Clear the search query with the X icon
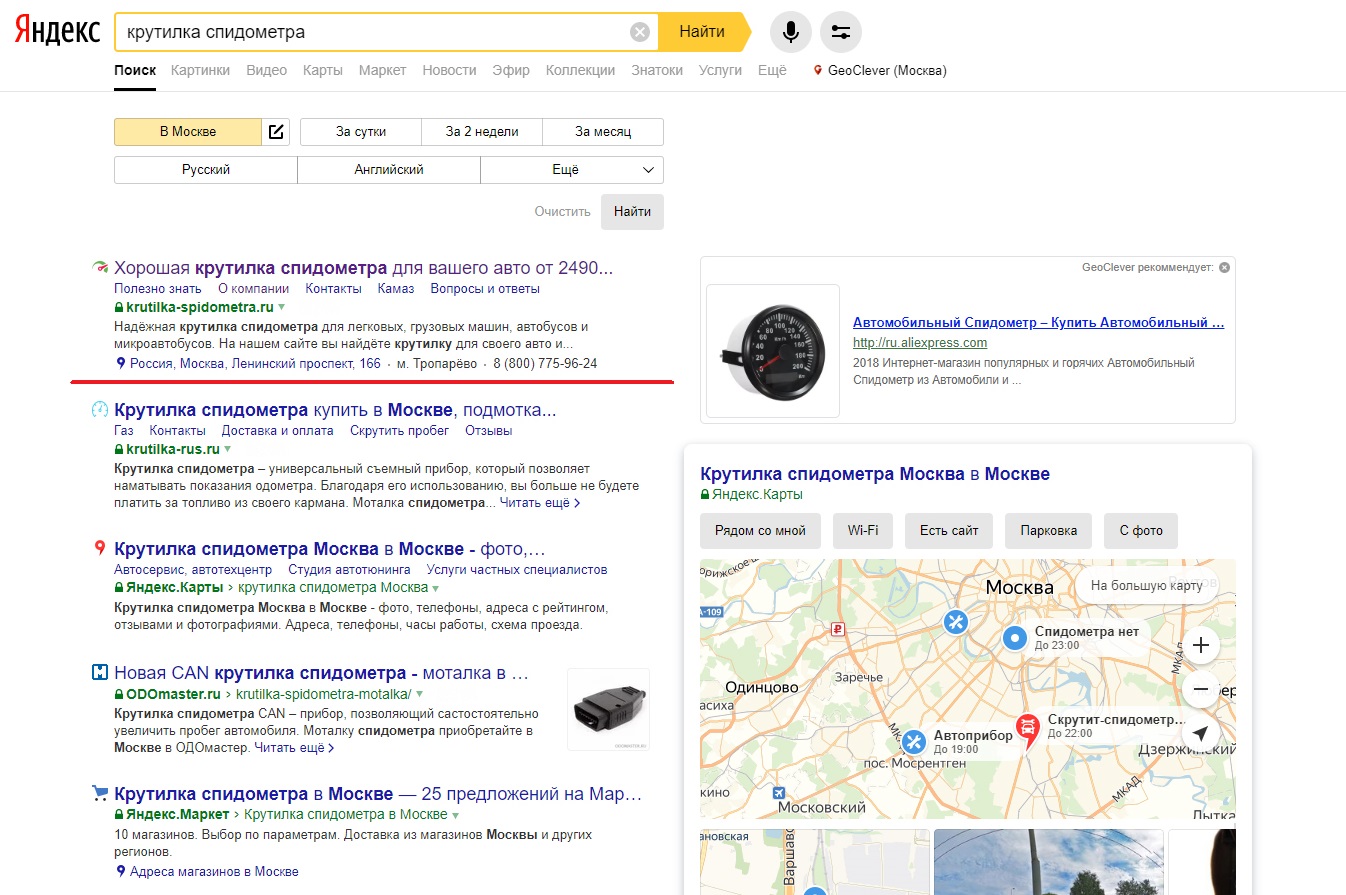This screenshot has width=1346, height=895. [x=640, y=32]
